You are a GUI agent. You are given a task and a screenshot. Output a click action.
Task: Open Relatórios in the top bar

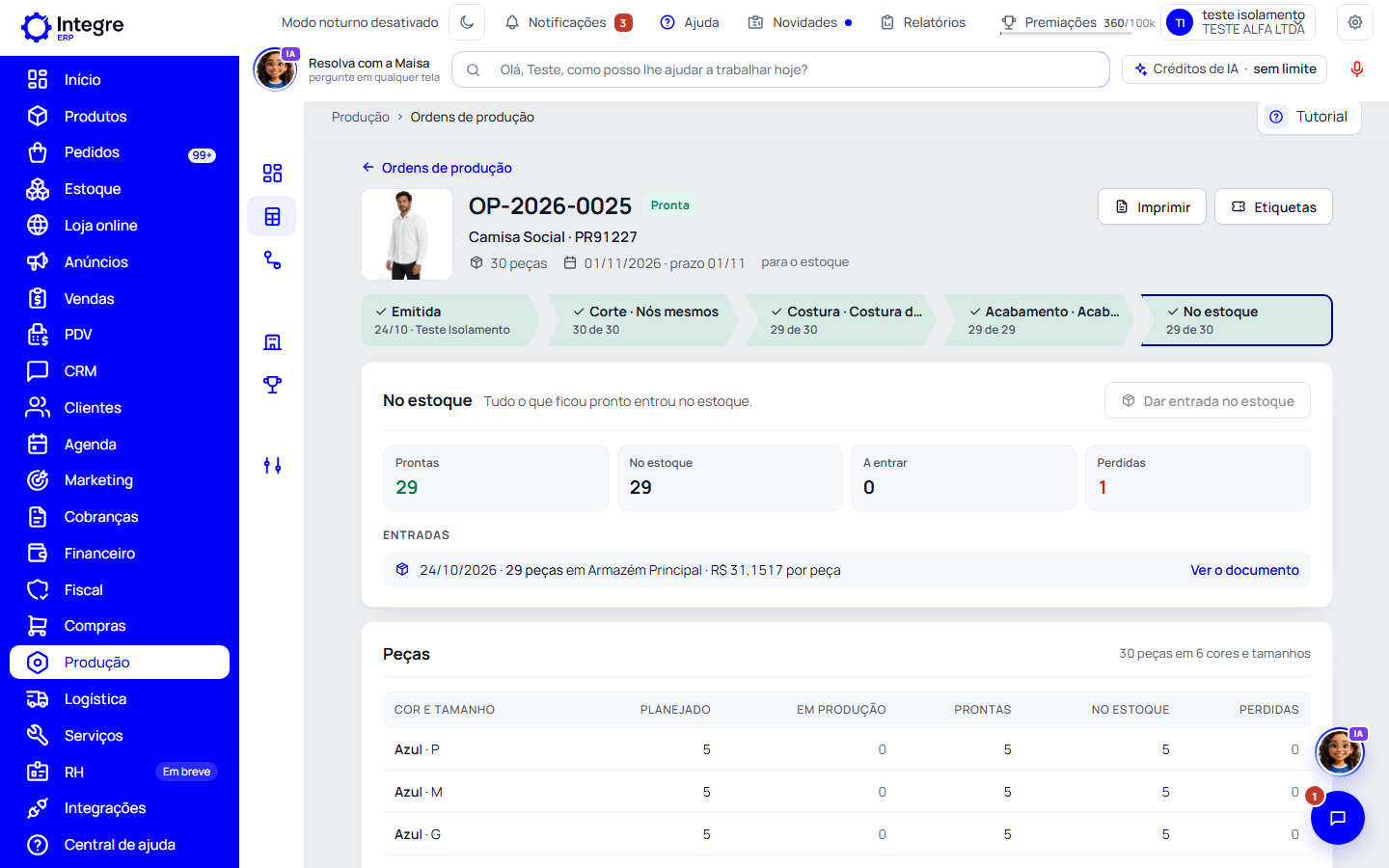(x=923, y=22)
